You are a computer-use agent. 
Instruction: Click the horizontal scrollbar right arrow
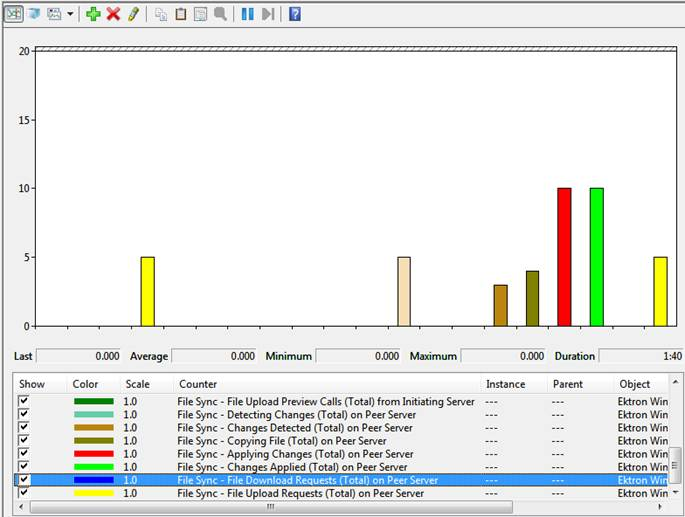(660, 507)
